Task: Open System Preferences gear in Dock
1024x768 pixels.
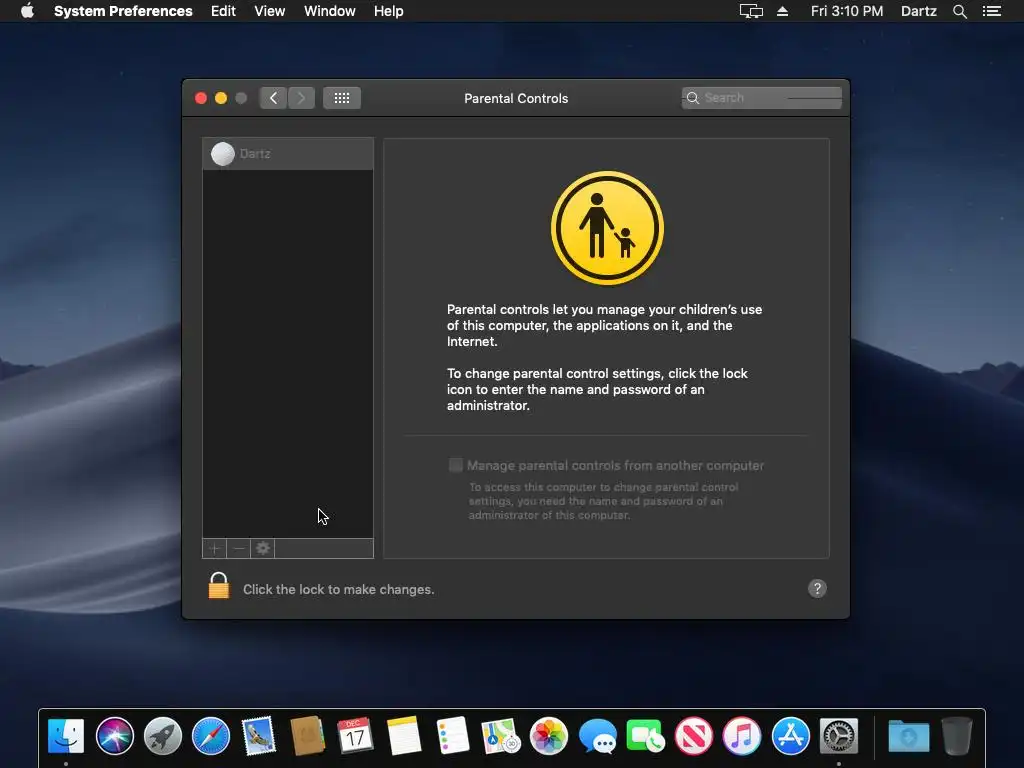Action: click(839, 736)
